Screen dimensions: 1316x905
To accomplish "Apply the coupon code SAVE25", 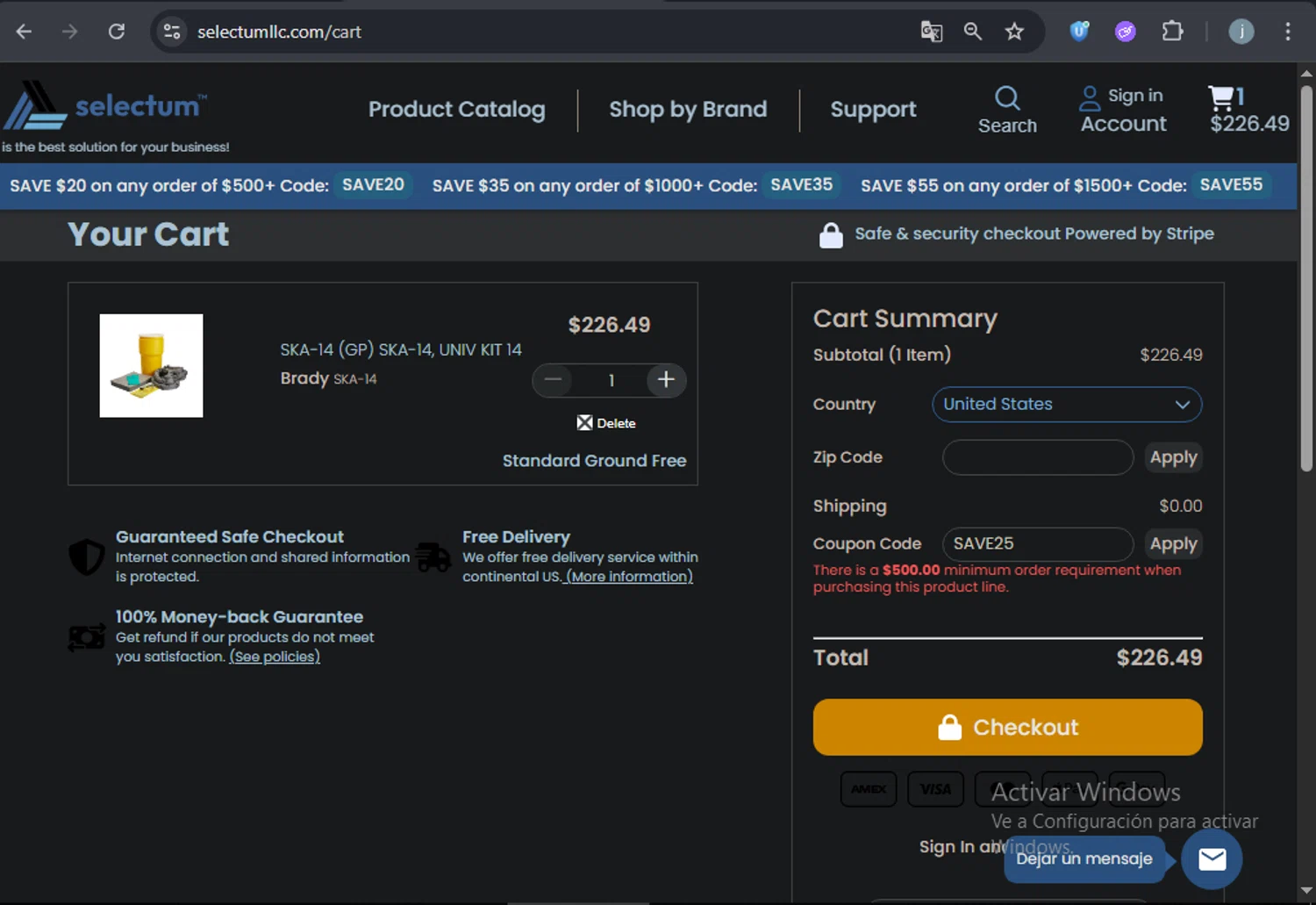I will click(1173, 544).
